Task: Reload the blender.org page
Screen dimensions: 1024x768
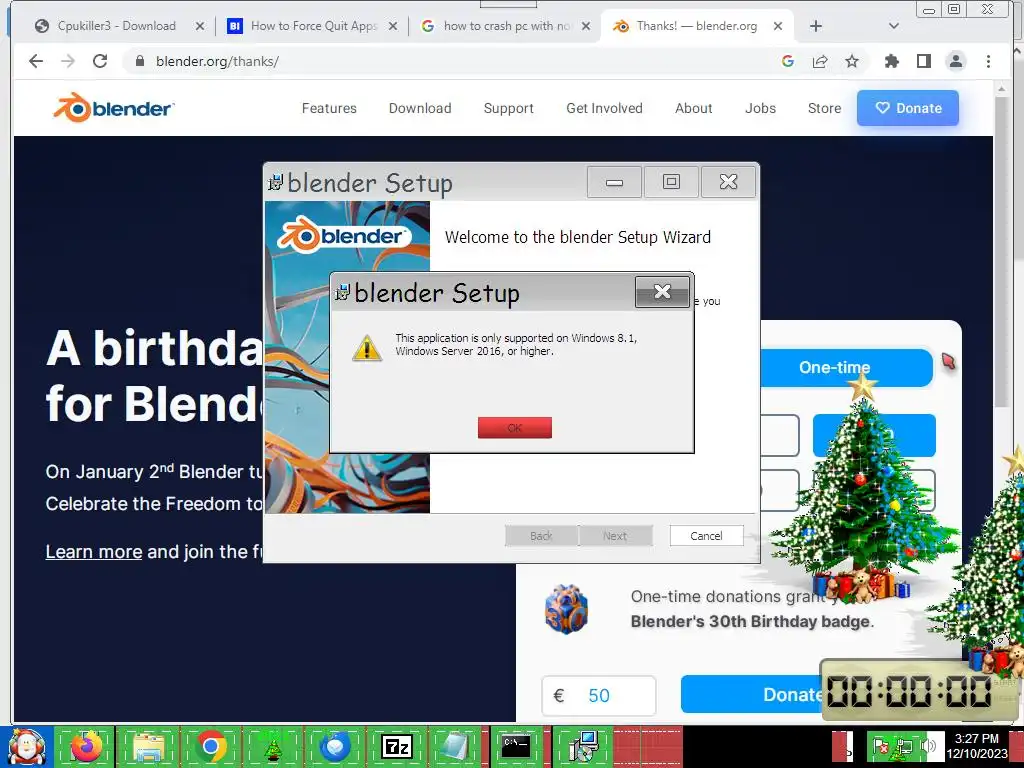Action: [x=100, y=61]
